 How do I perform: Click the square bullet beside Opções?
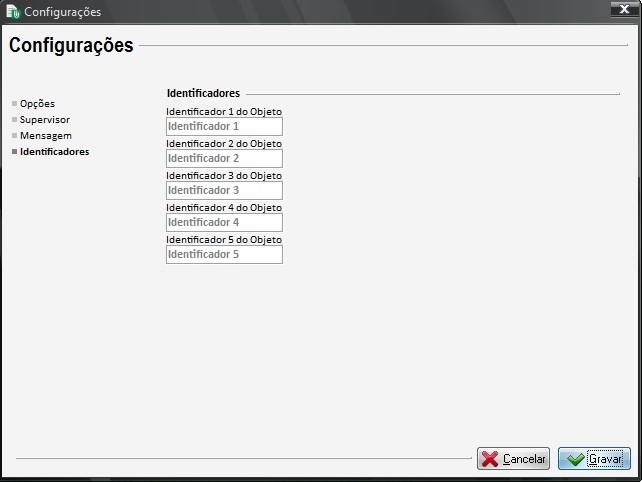click(x=14, y=104)
